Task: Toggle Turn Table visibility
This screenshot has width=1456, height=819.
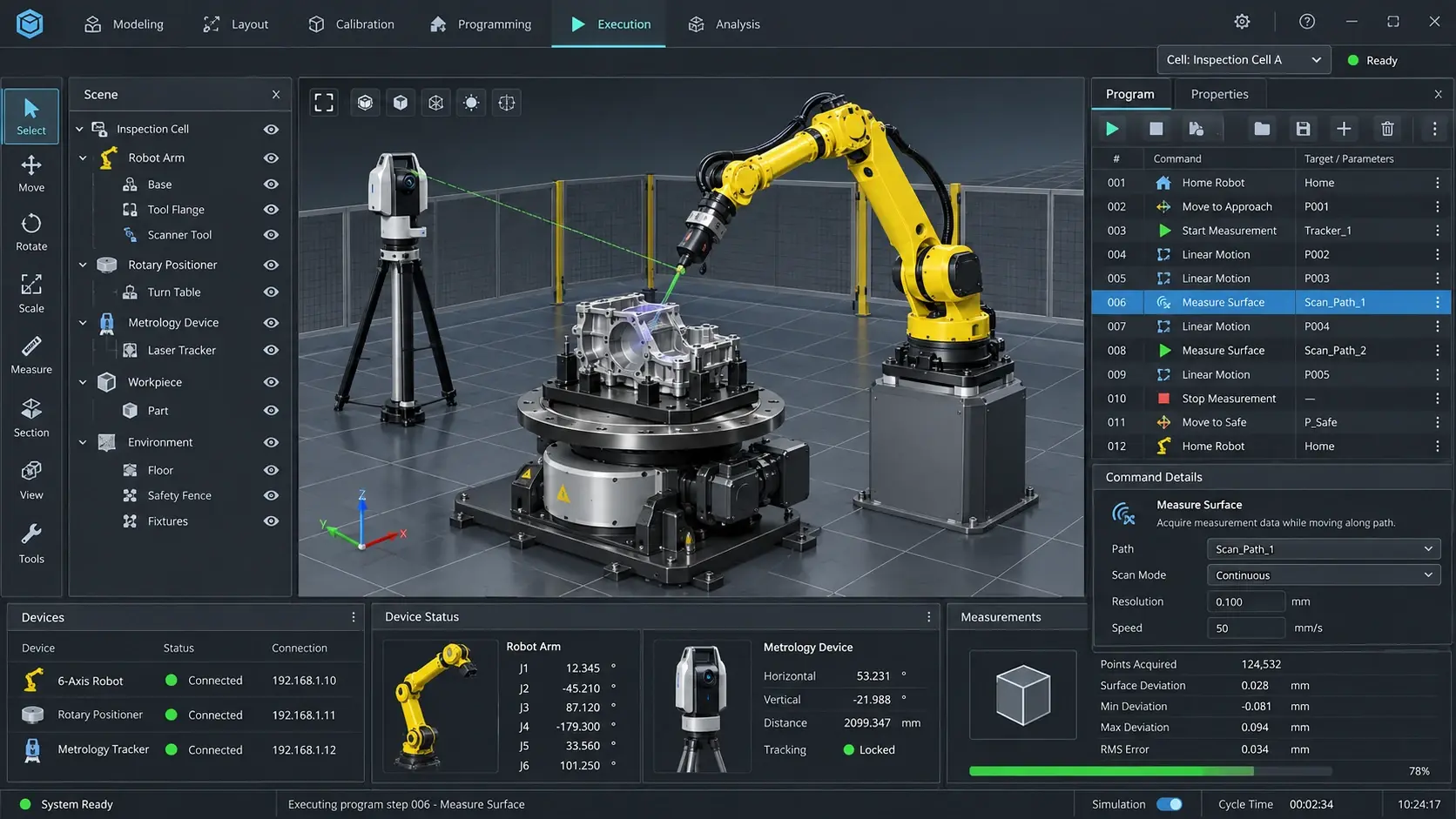Action: click(271, 292)
